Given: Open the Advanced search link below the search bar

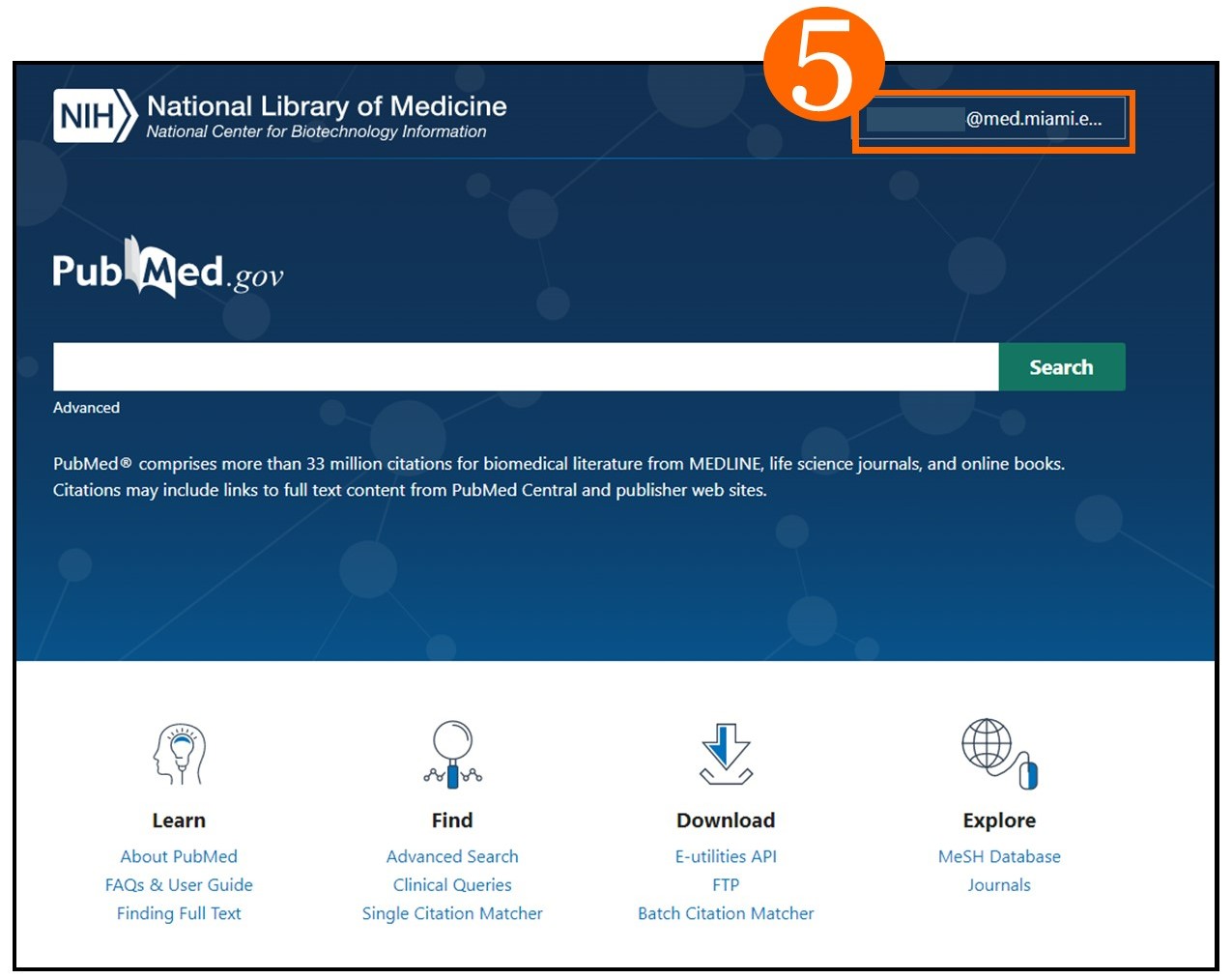Looking at the screenshot, I should [x=86, y=407].
